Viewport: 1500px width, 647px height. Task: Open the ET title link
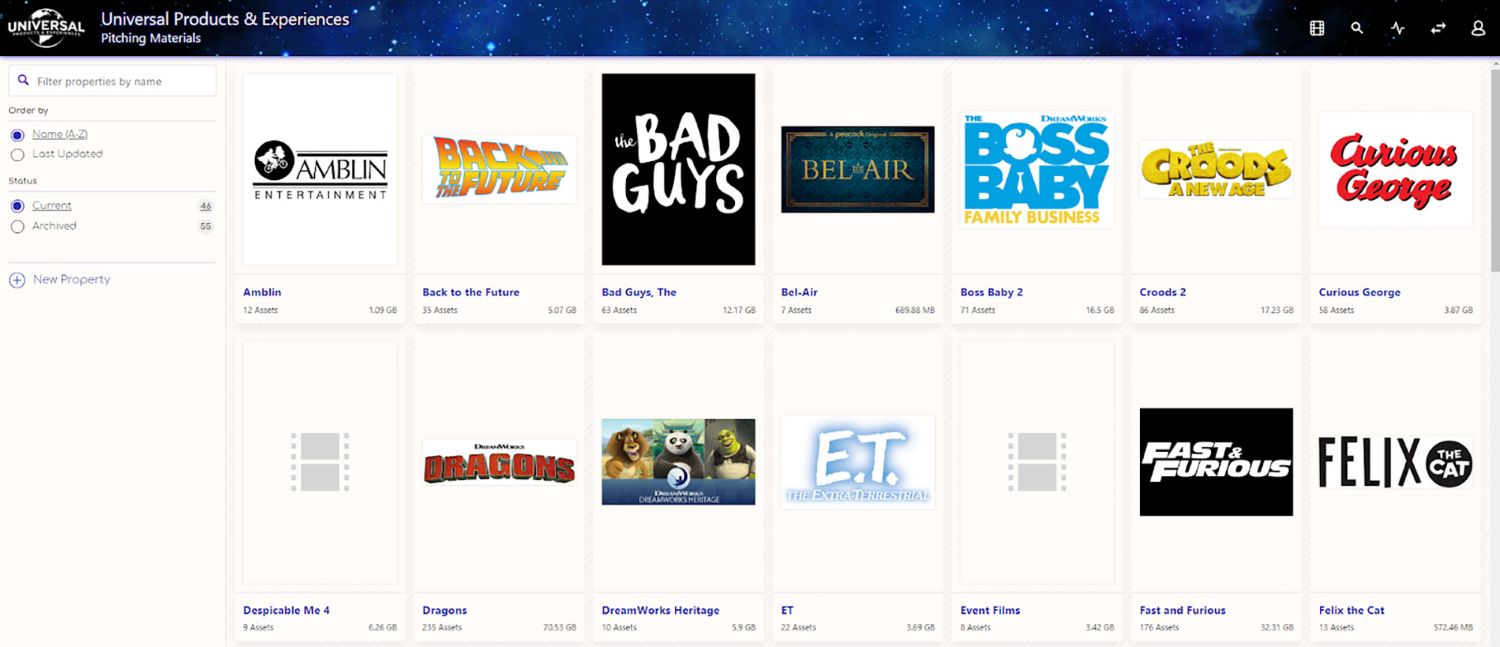787,610
